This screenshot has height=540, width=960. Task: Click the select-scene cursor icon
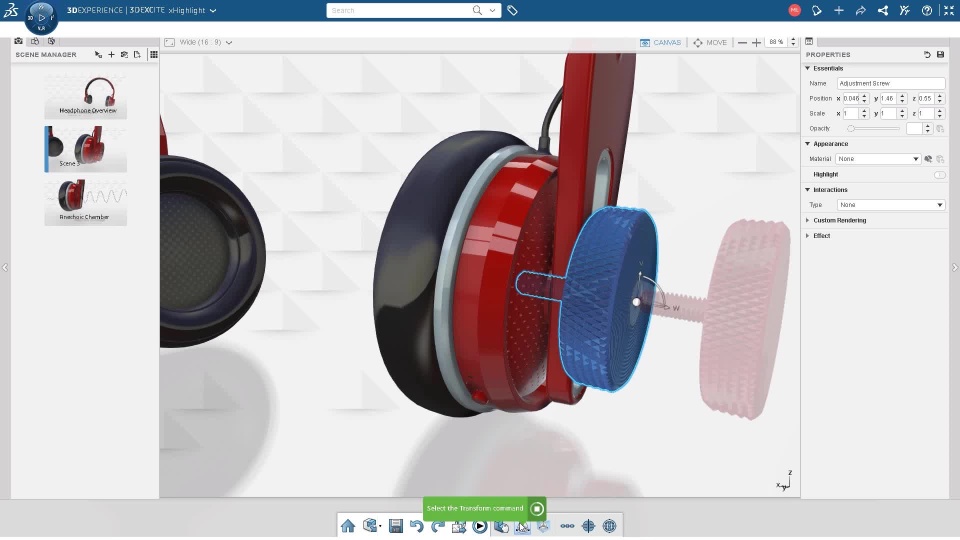click(x=99, y=54)
